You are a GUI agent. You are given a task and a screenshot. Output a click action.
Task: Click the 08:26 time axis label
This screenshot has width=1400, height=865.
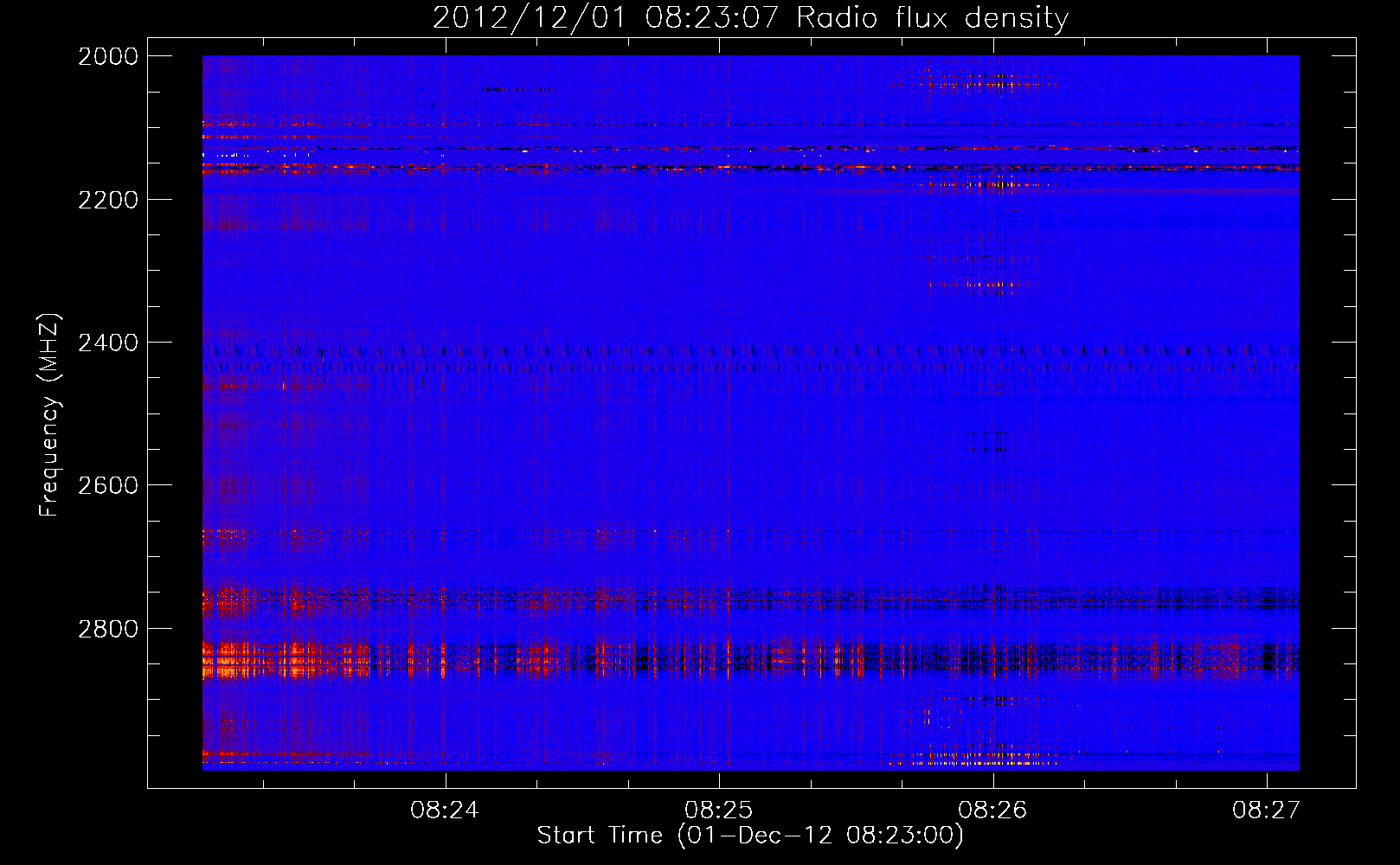(x=992, y=810)
